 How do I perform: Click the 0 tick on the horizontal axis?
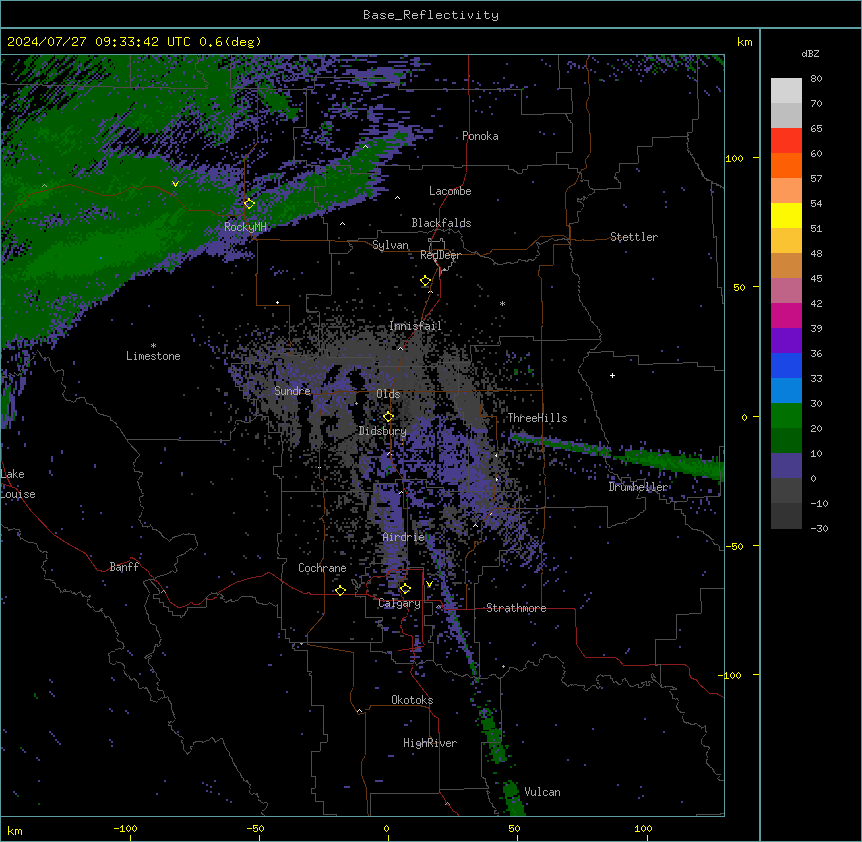(386, 828)
